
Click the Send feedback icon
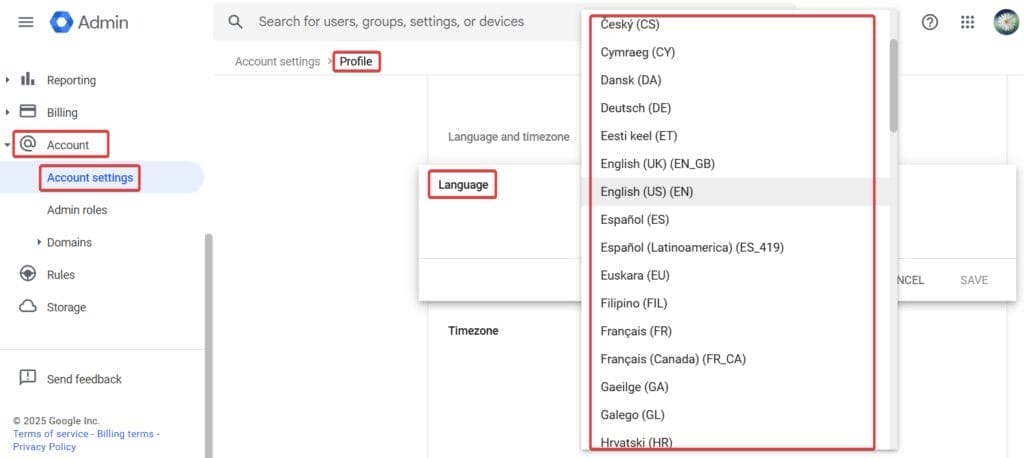27,378
